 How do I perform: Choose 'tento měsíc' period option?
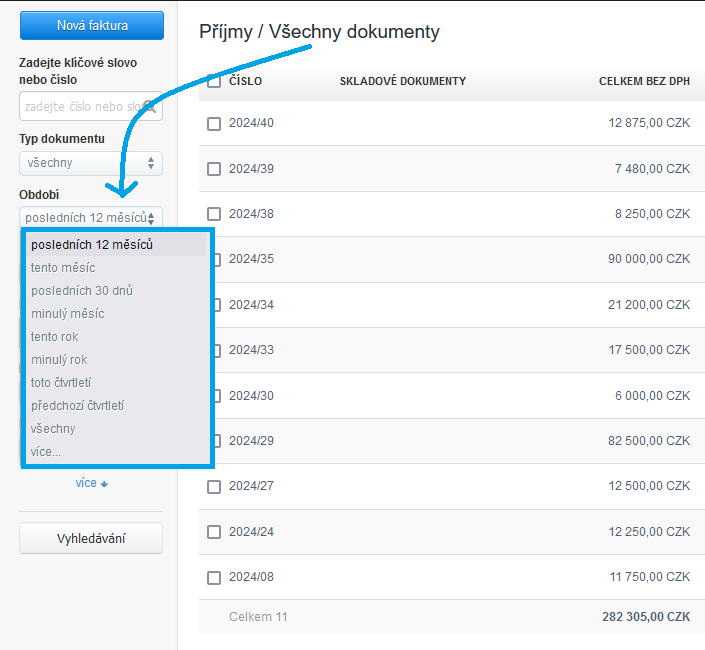[63, 268]
